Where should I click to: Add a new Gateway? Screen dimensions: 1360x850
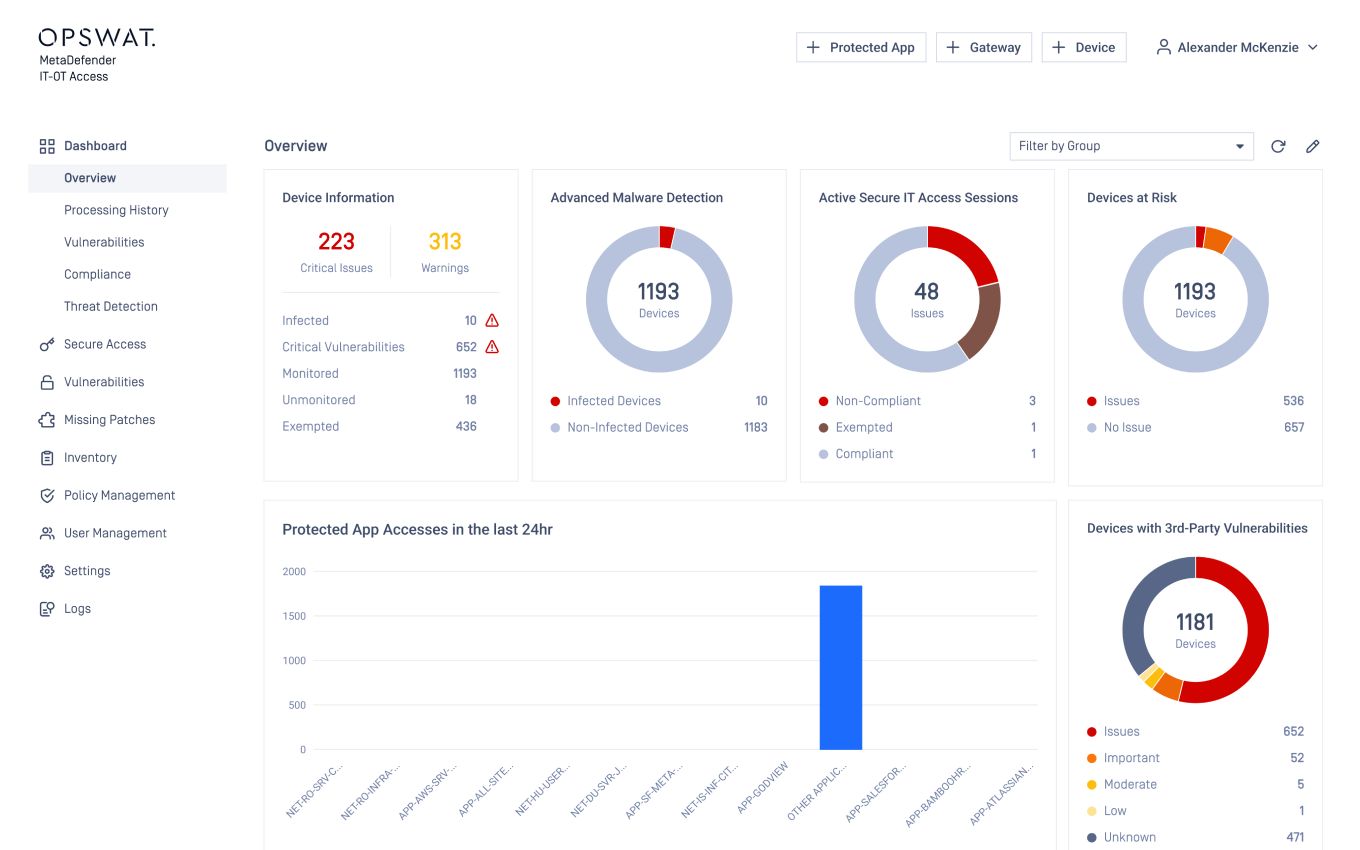click(983, 47)
